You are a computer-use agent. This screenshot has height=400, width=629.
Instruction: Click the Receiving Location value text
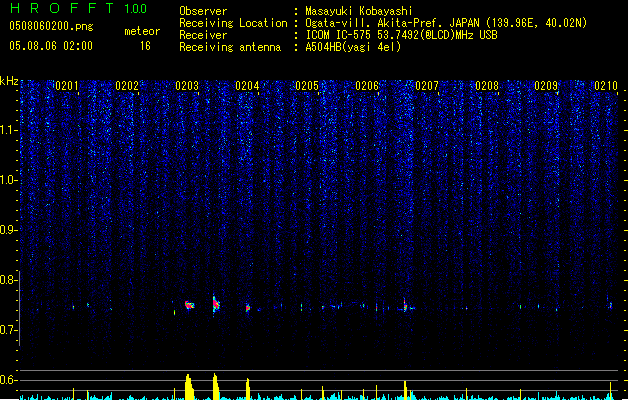[446, 23]
